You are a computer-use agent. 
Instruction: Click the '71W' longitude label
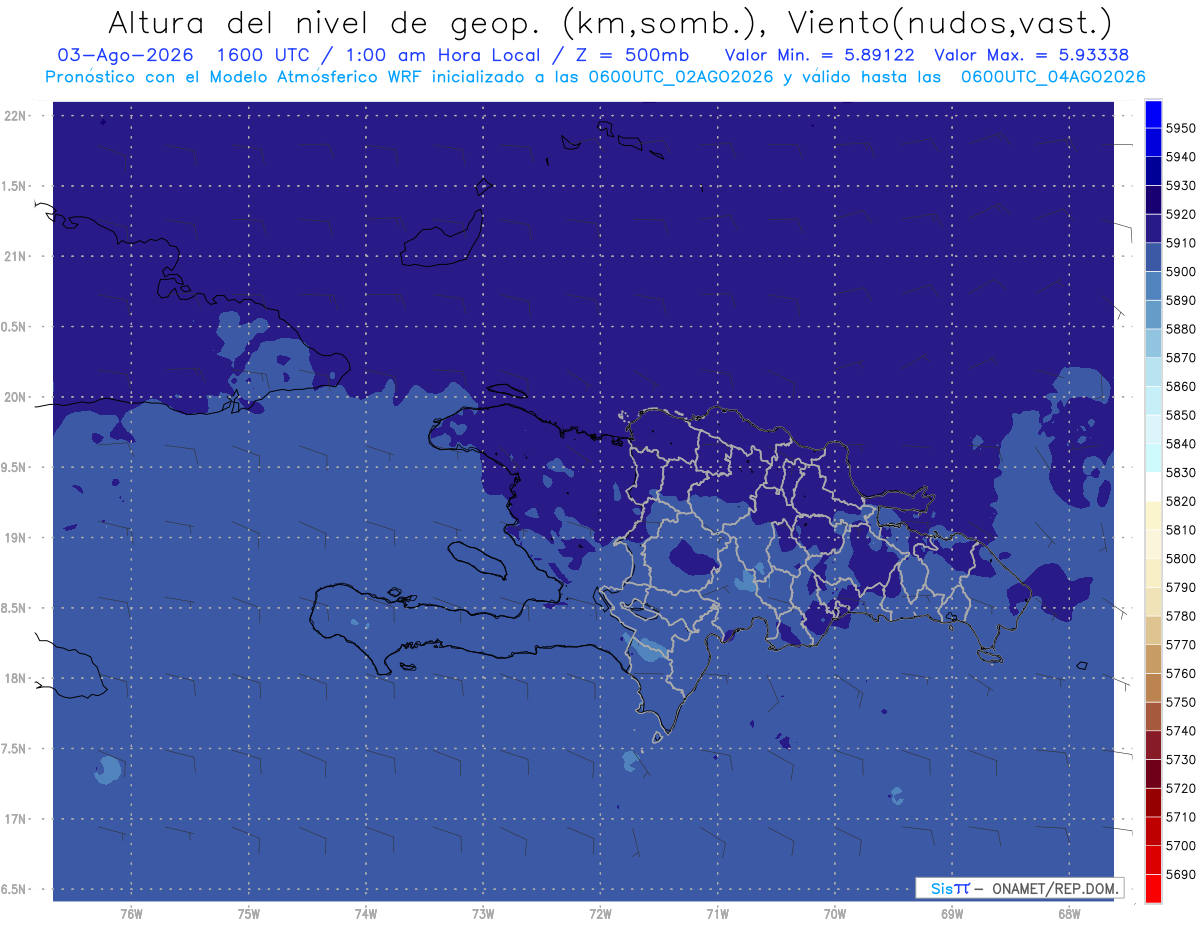point(717,914)
